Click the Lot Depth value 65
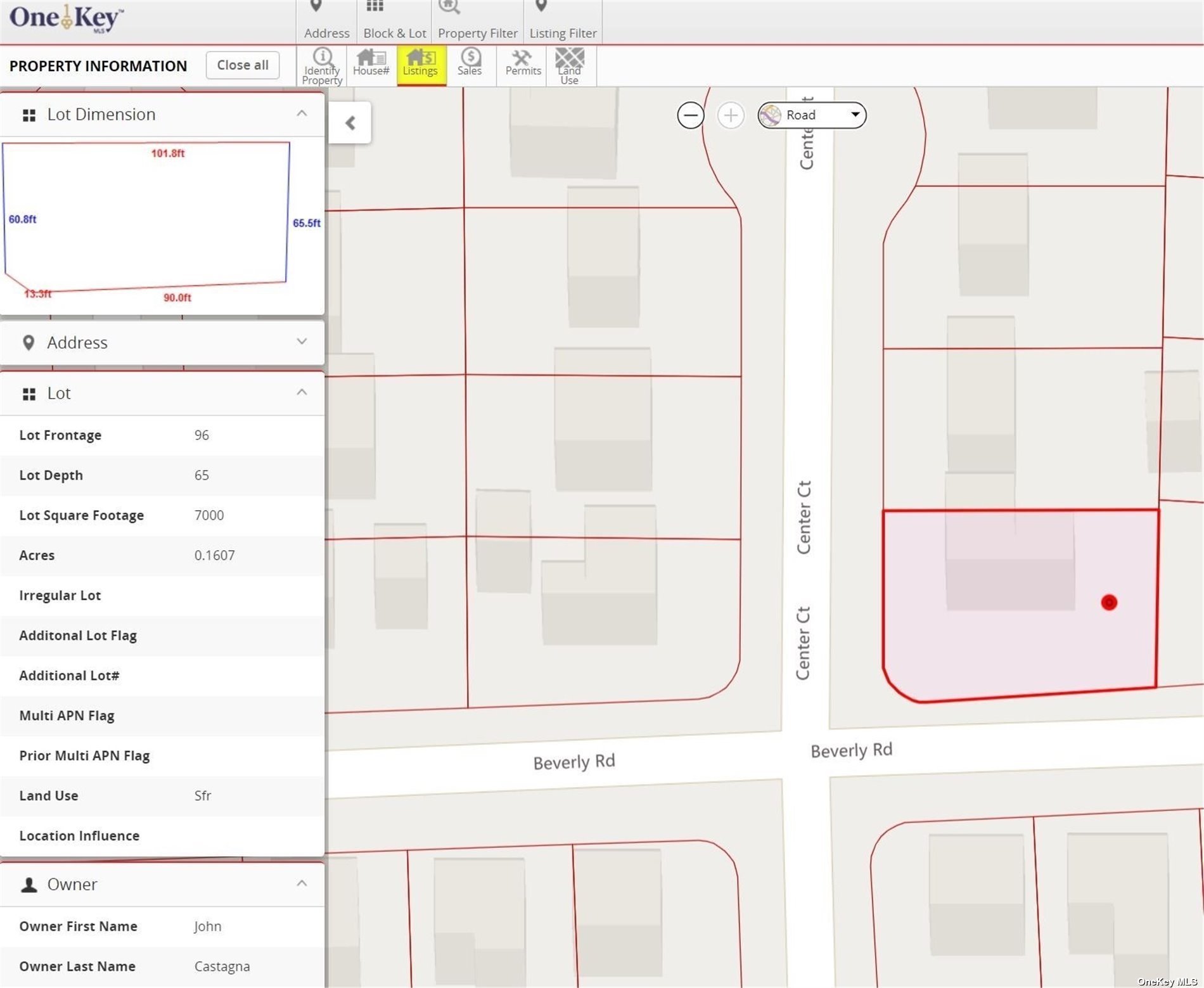 [202, 475]
